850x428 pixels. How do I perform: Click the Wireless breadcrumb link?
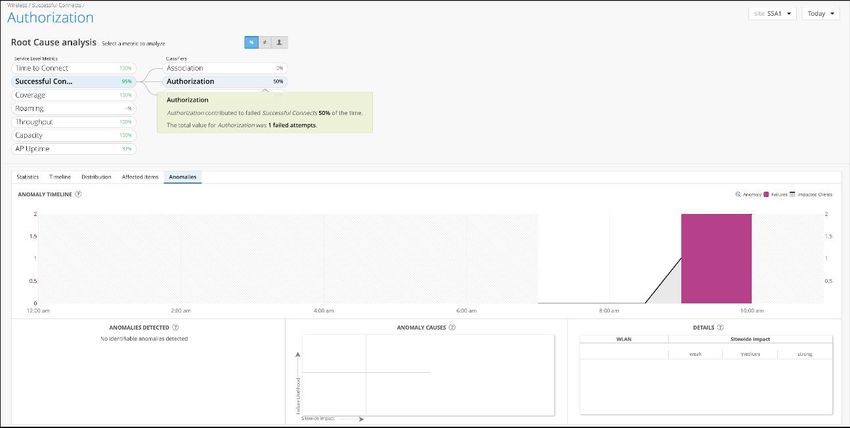click(x=17, y=5)
